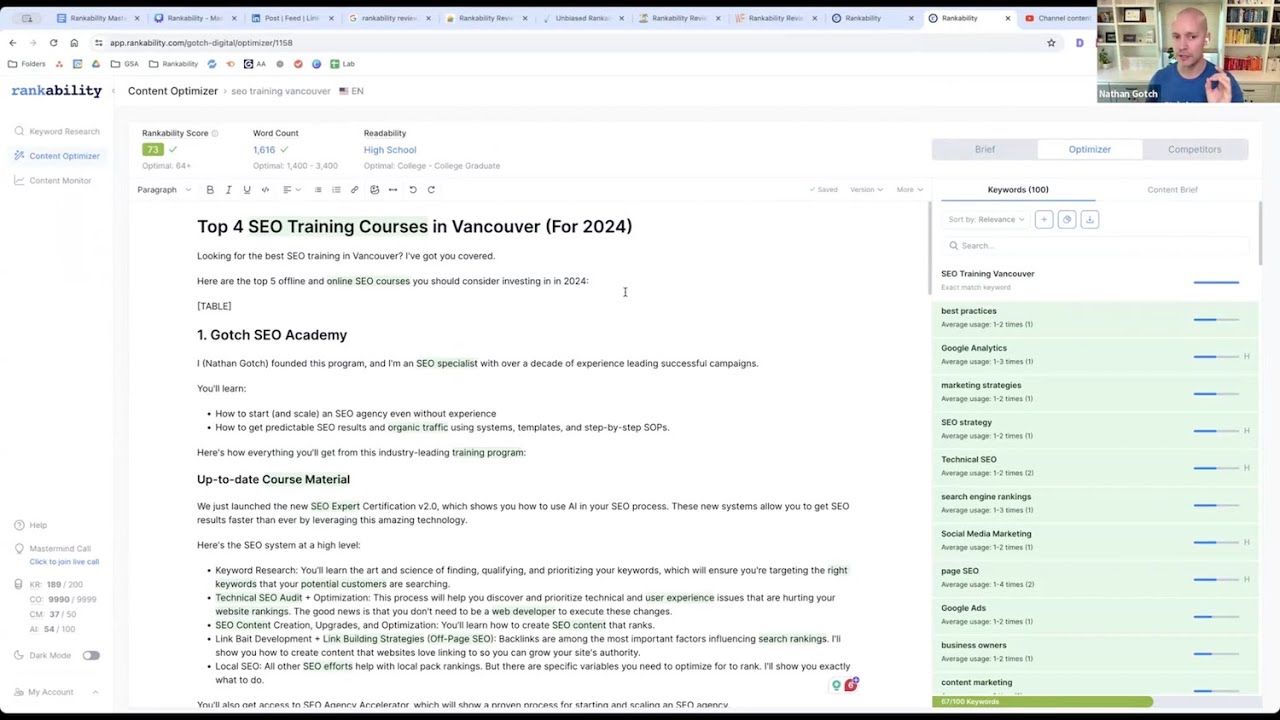Open Keyword Research in sidebar
Screen dimensions: 1280x720
(57, 131)
